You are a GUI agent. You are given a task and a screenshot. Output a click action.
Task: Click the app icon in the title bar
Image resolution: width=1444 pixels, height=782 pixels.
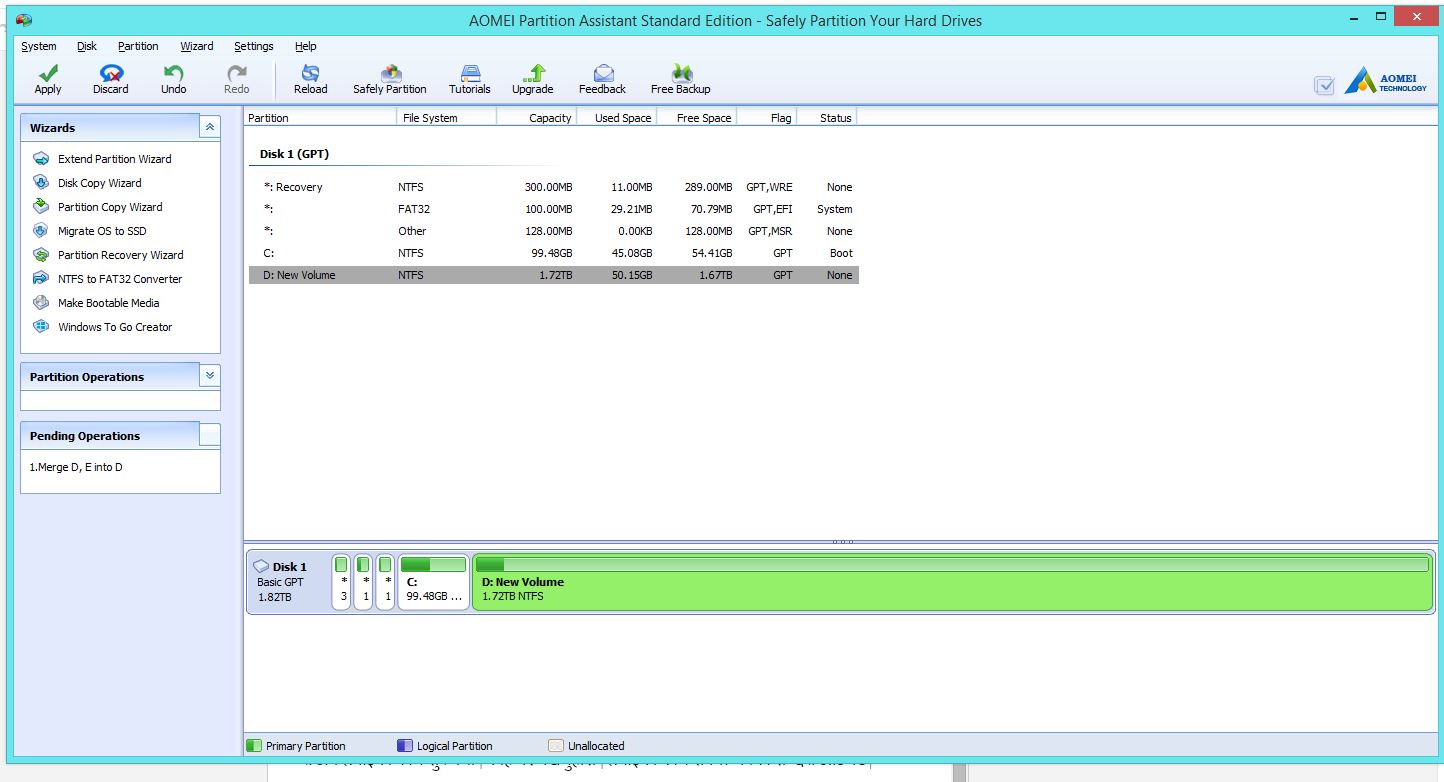24,20
